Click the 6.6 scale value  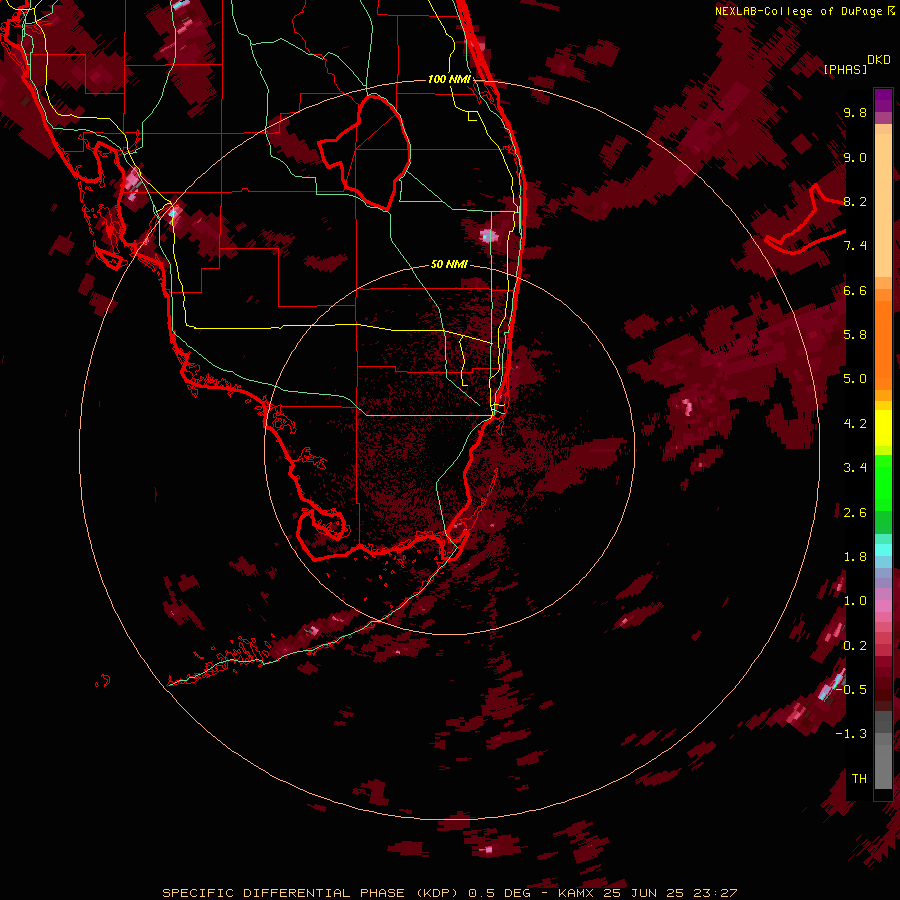pyautogui.click(x=855, y=290)
